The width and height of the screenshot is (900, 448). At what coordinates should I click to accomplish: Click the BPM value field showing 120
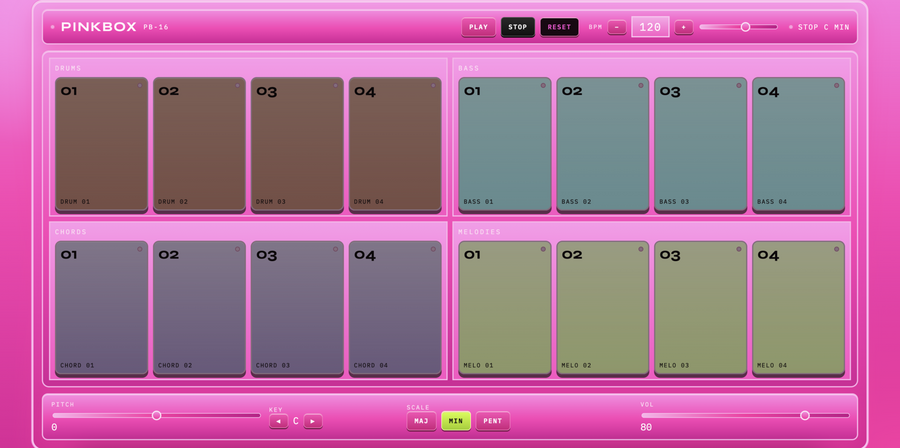[650, 27]
